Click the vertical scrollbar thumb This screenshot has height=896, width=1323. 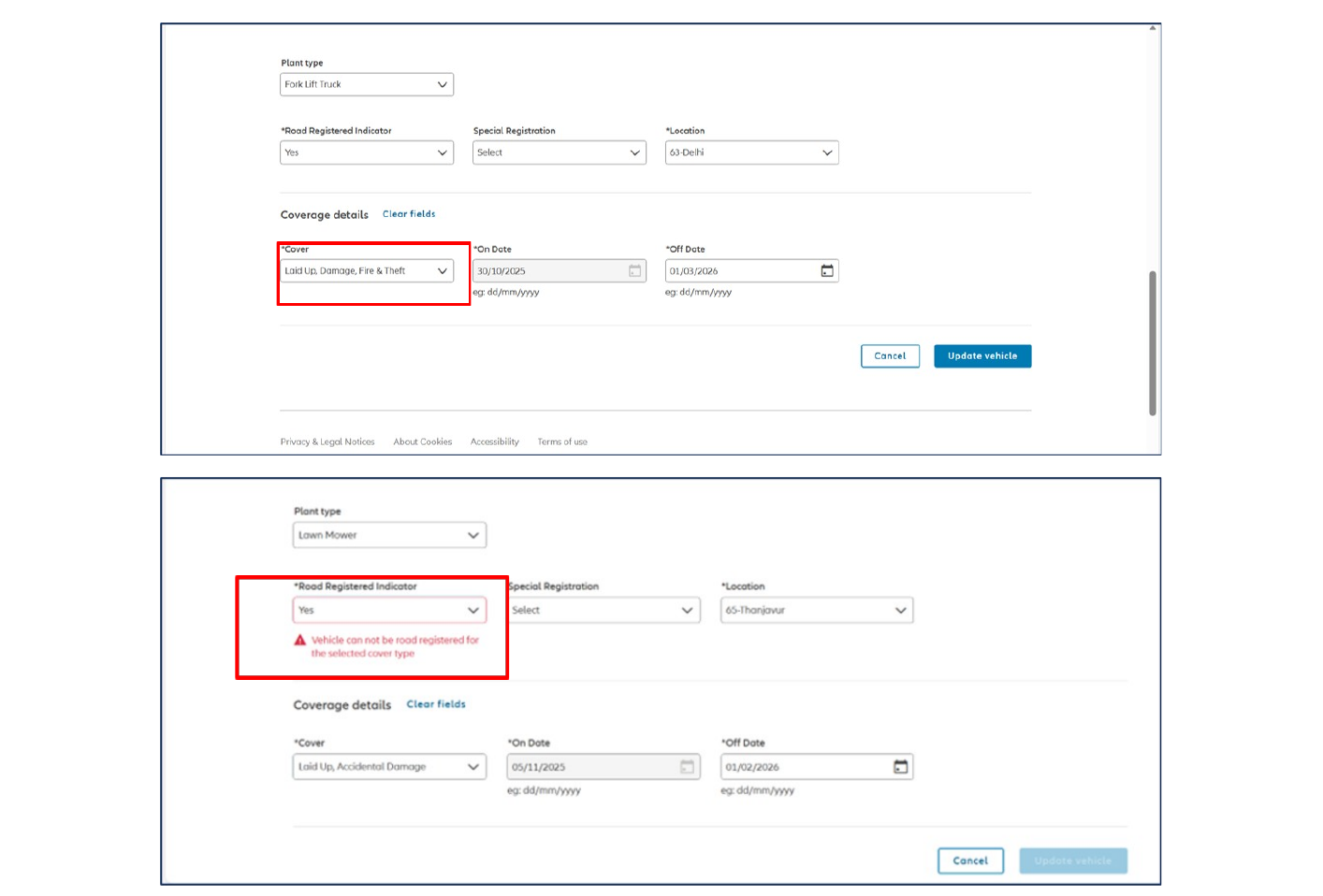(1153, 343)
